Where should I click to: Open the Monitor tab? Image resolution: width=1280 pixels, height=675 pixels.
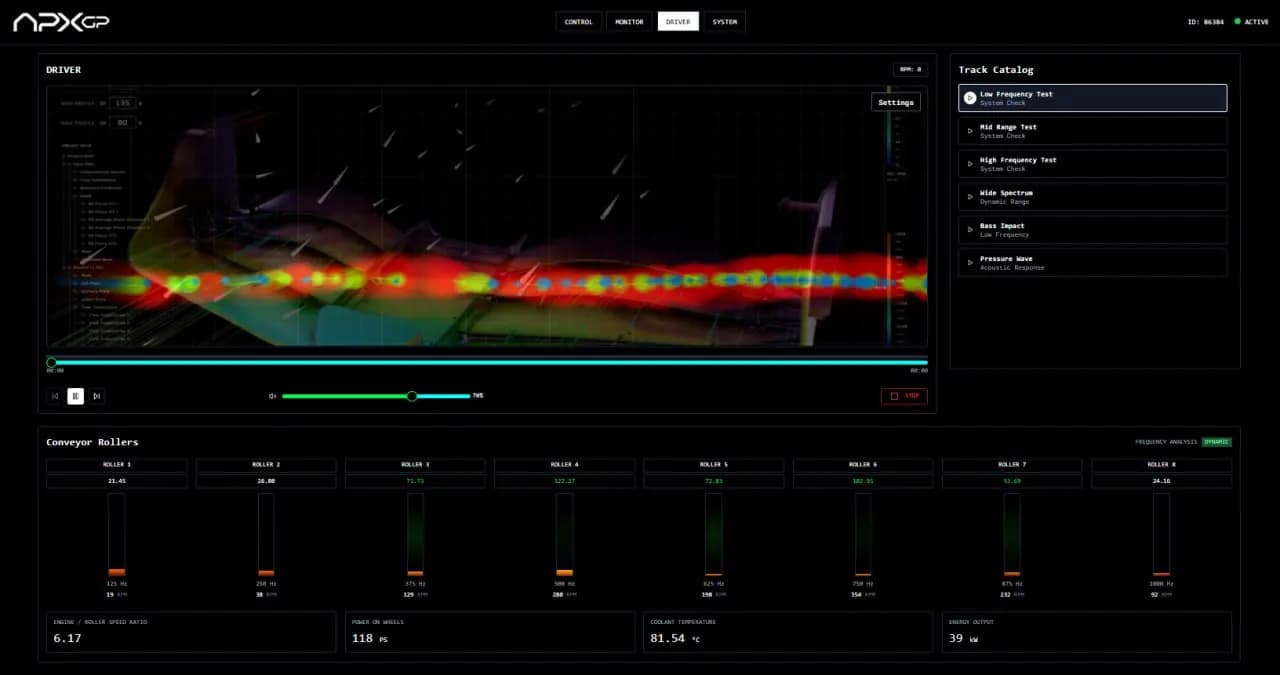[x=629, y=22]
